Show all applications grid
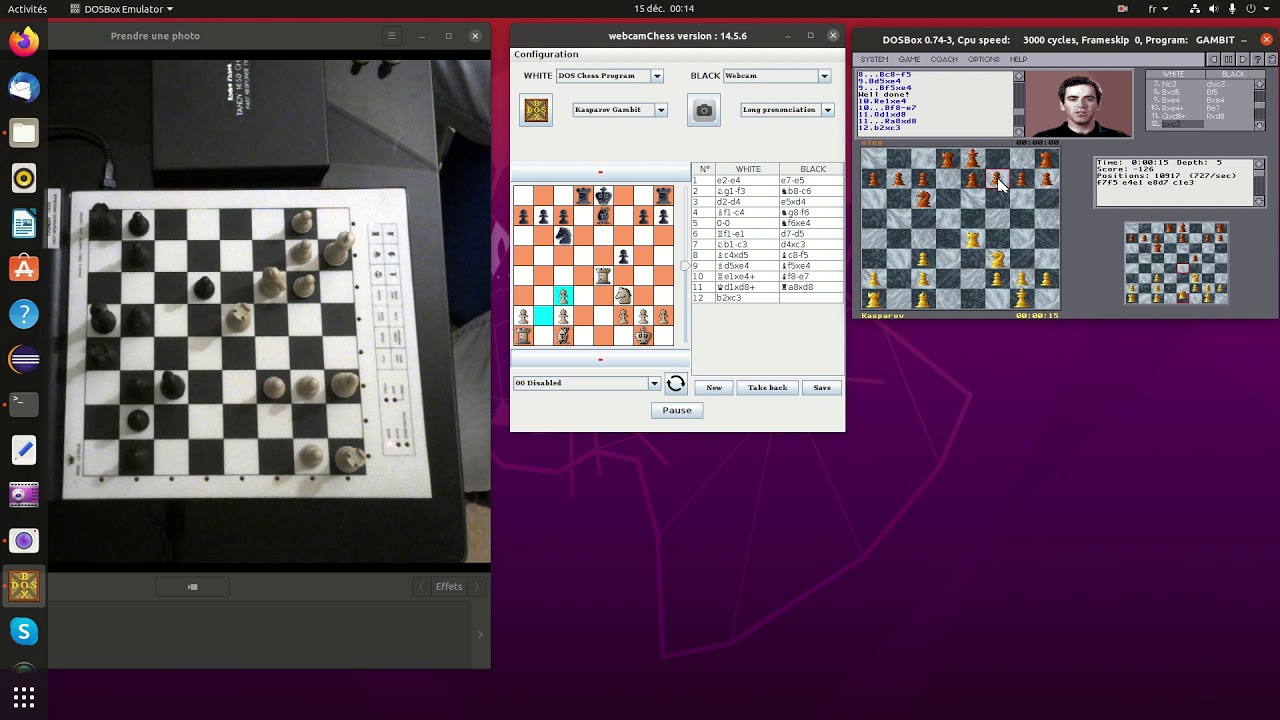Image resolution: width=1280 pixels, height=720 pixels. (24, 697)
